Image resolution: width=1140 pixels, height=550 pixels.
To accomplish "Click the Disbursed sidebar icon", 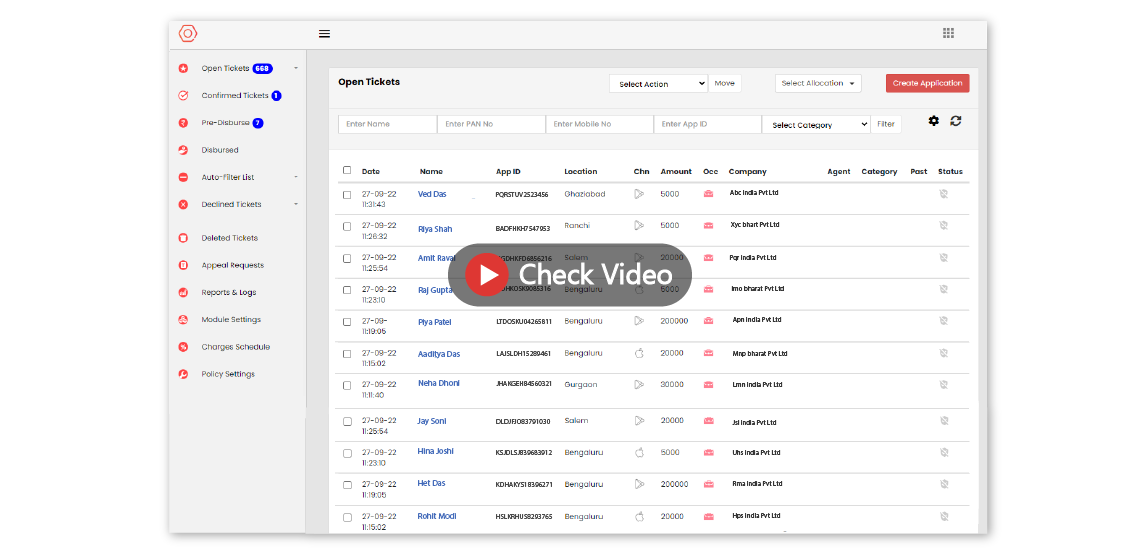I will pyautogui.click(x=183, y=150).
